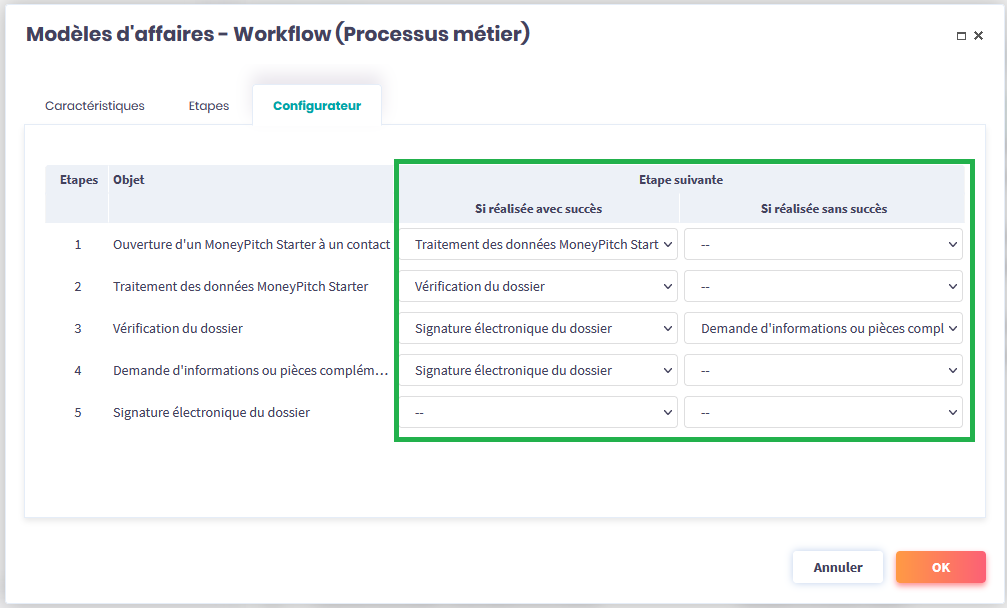The image size is (1007, 608).
Task: Close the workflow dialog with X icon
Action: 978,36
